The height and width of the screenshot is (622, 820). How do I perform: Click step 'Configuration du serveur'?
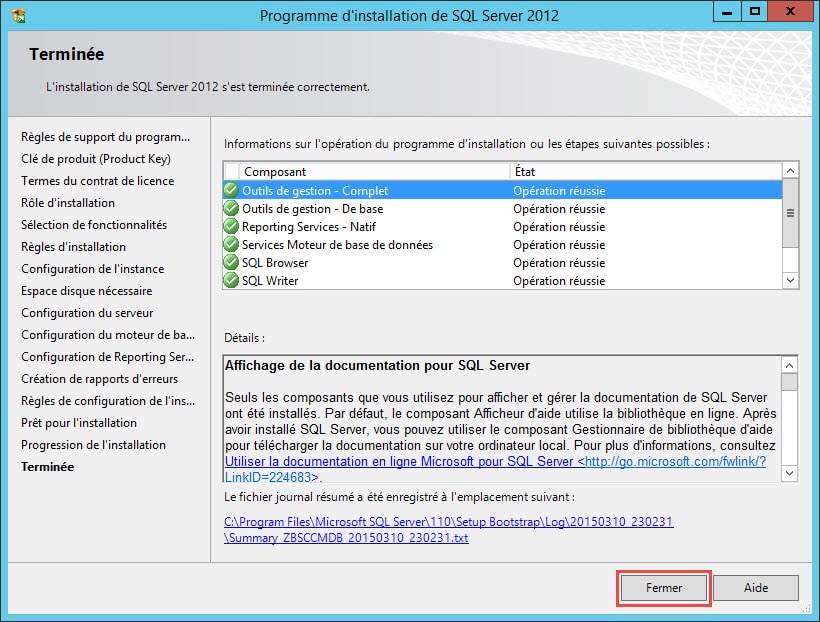(87, 313)
